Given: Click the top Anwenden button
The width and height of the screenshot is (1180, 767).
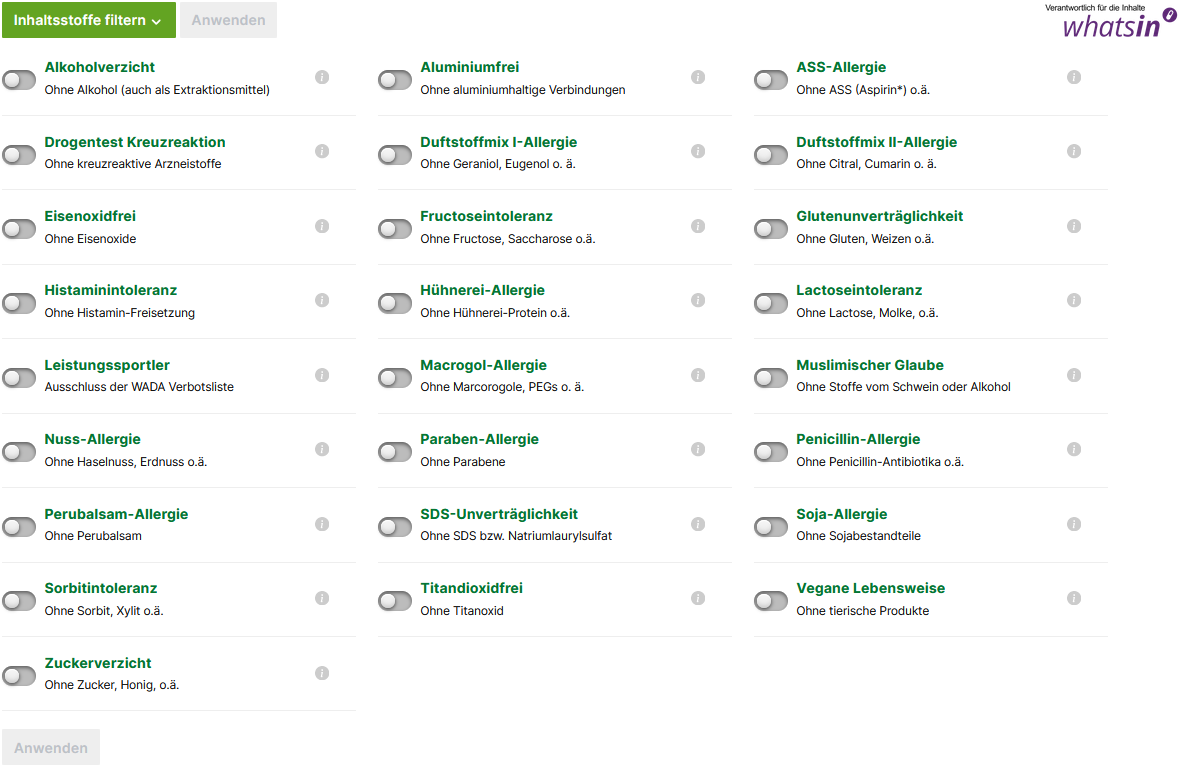Looking at the screenshot, I should tap(228, 20).
